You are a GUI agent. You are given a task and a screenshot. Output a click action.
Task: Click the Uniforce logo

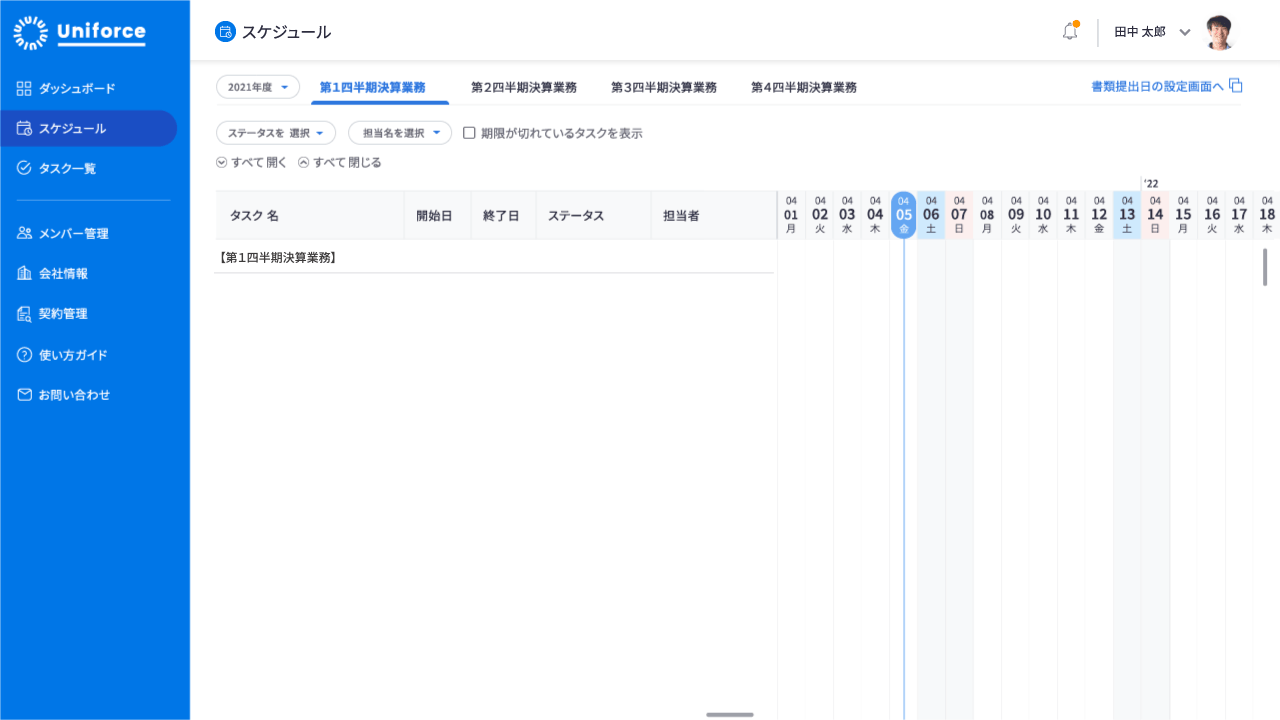[80, 33]
